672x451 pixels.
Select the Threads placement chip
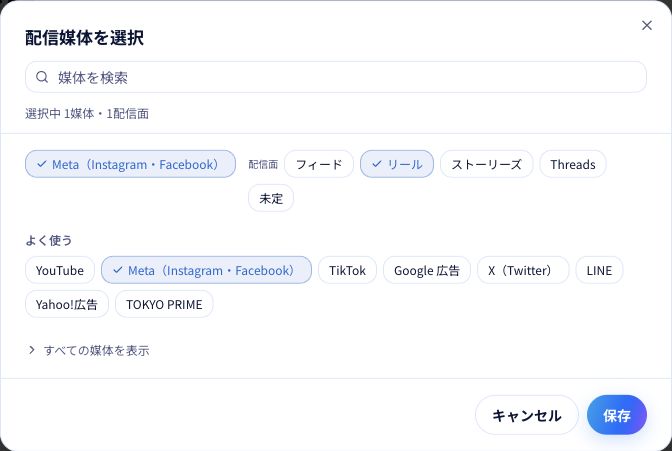[573, 164]
